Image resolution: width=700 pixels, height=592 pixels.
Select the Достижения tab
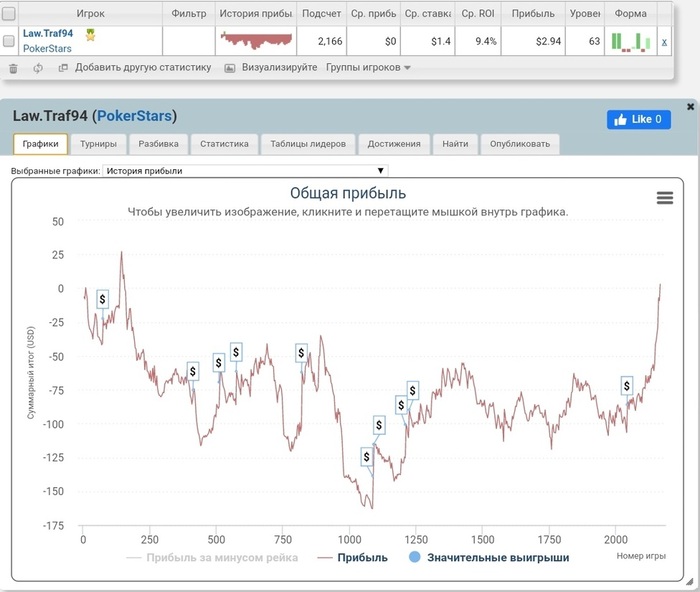(x=394, y=144)
